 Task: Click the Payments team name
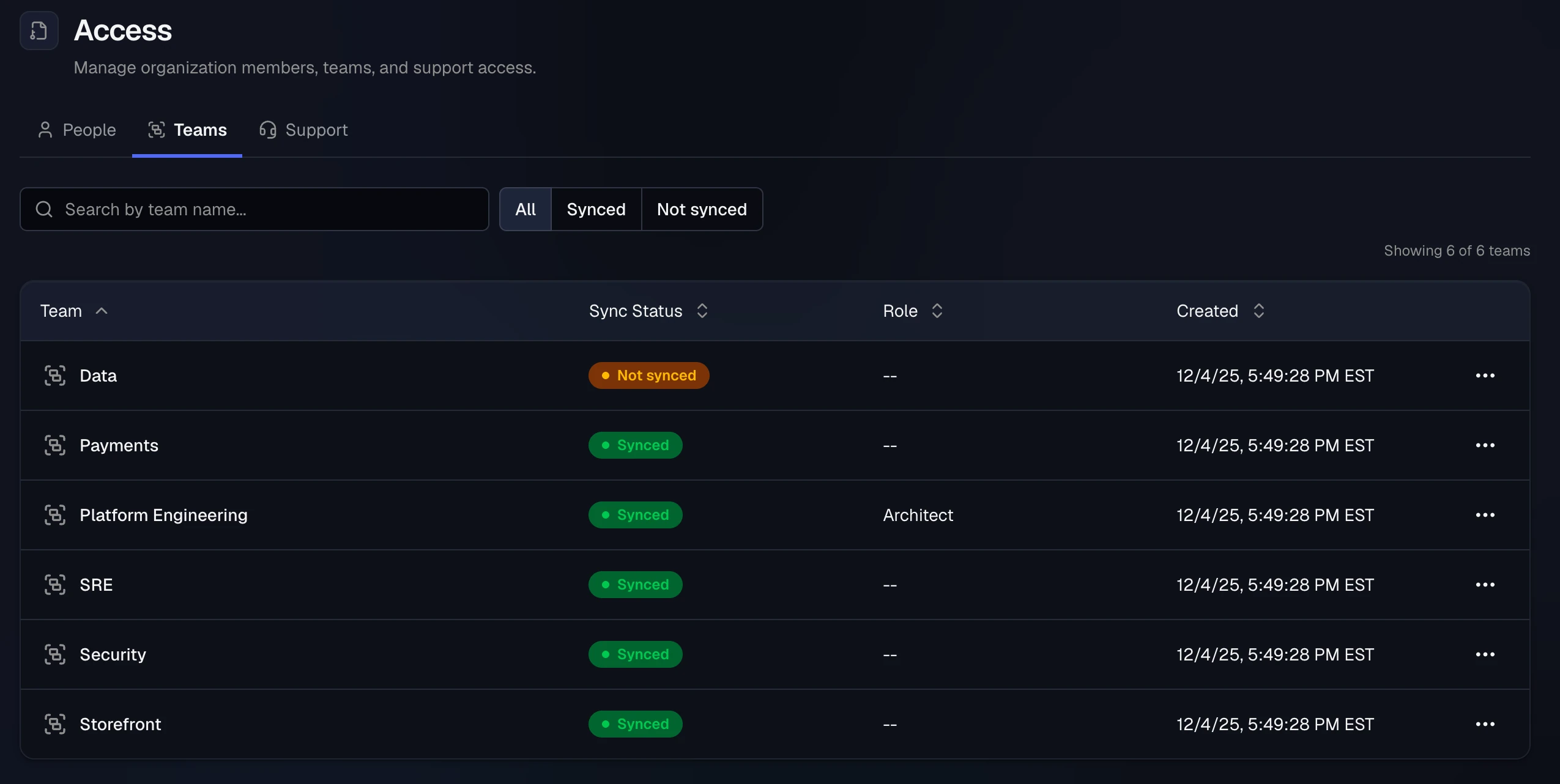119,445
